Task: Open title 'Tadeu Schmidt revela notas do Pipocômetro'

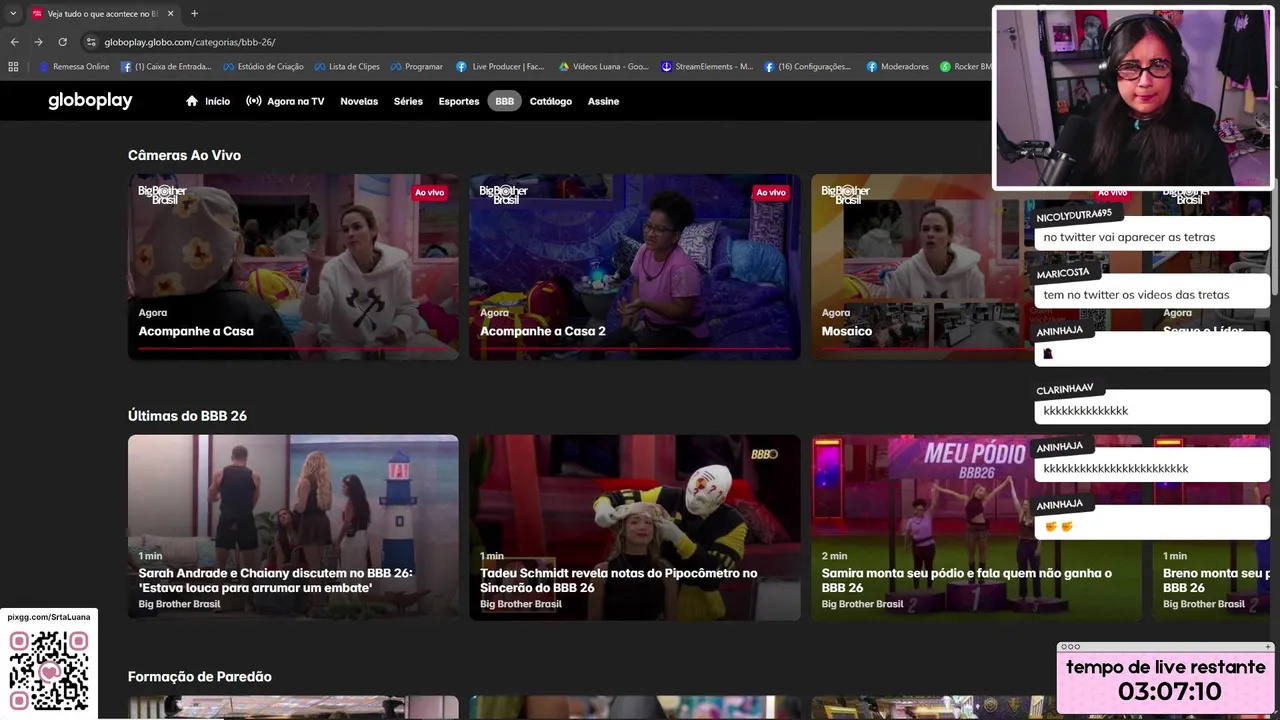Action: point(618,580)
